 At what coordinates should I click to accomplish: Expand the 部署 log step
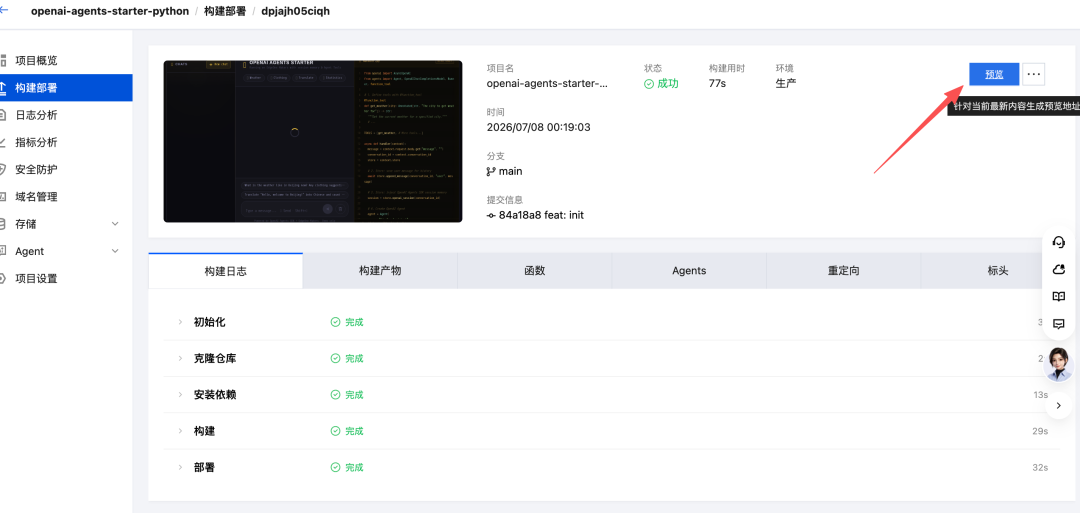[180, 468]
